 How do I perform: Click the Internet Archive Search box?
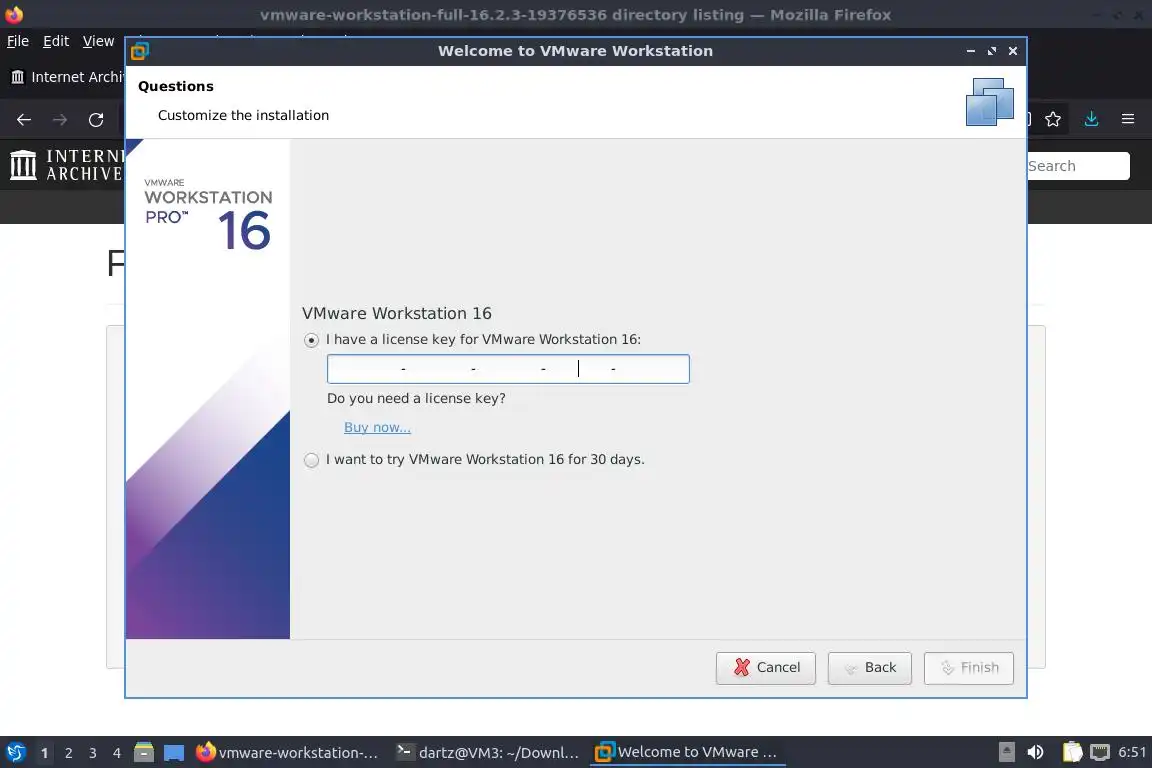1078,166
